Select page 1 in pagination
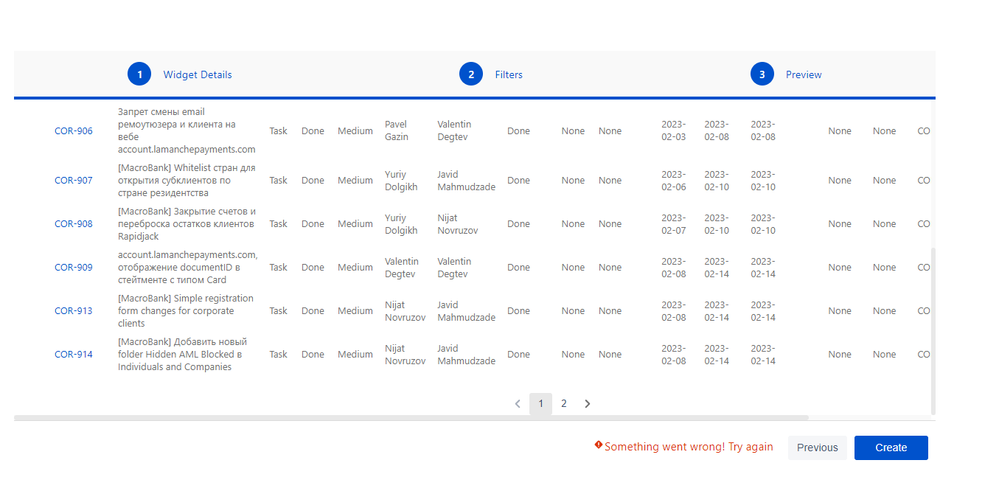 [541, 404]
